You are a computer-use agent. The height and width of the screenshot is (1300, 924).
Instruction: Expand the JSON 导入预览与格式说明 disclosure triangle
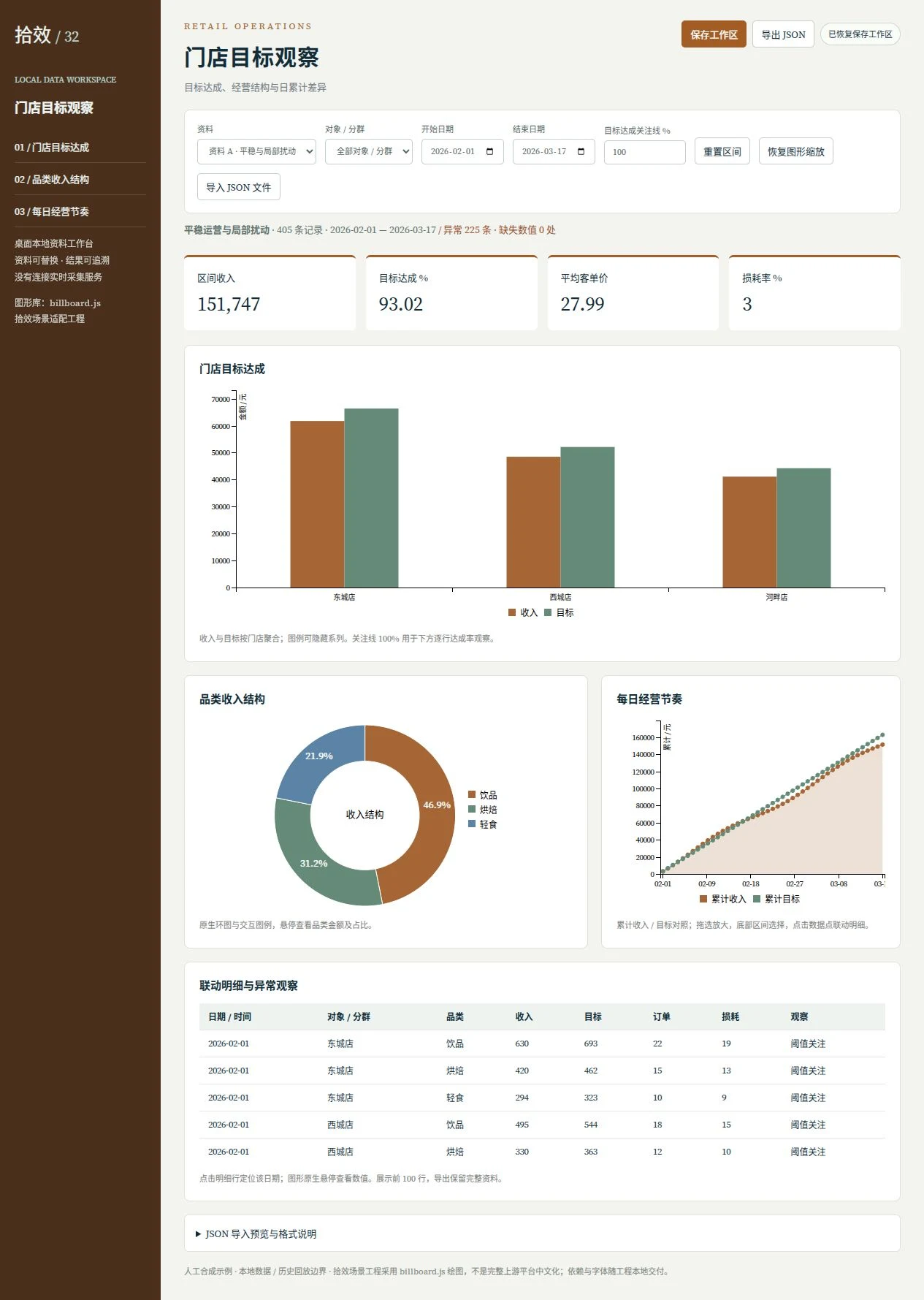[199, 1234]
